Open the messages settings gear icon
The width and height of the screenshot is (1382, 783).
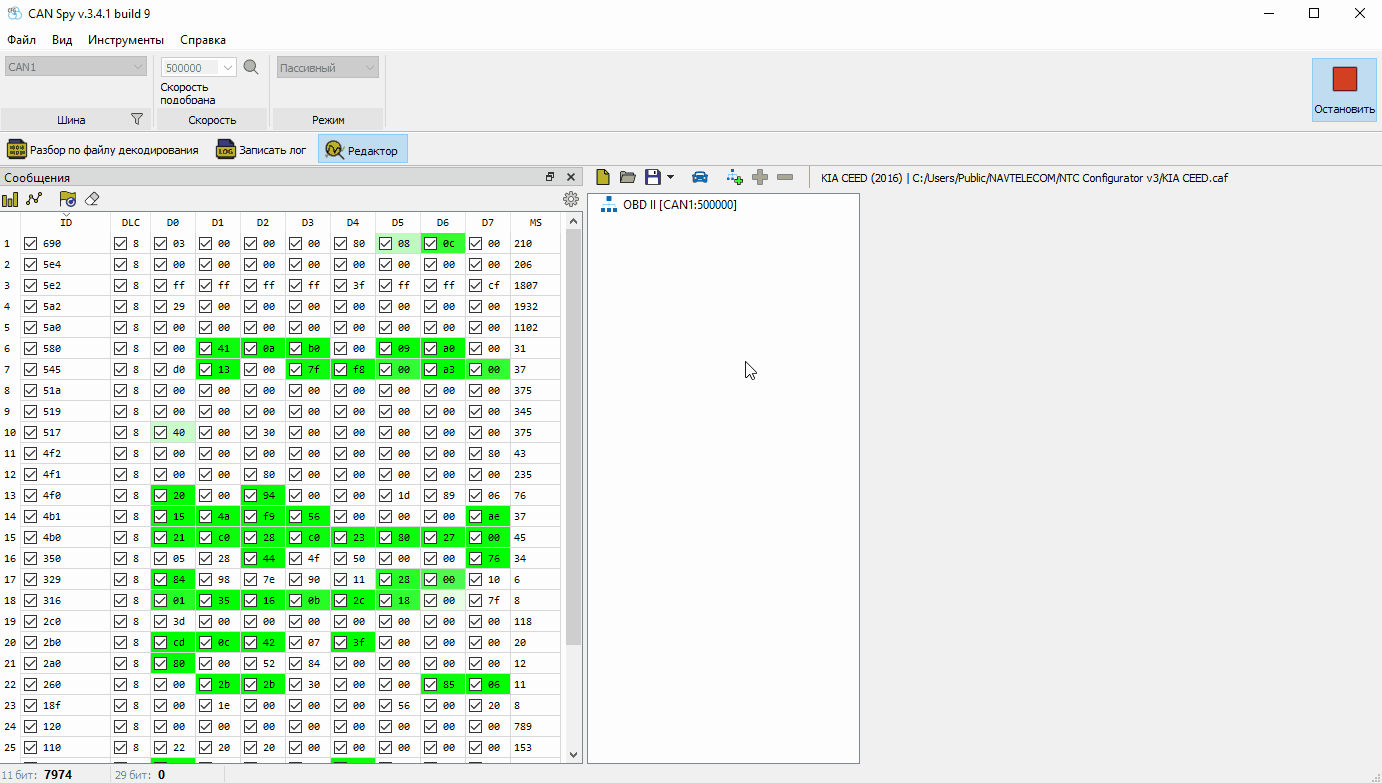tap(571, 199)
